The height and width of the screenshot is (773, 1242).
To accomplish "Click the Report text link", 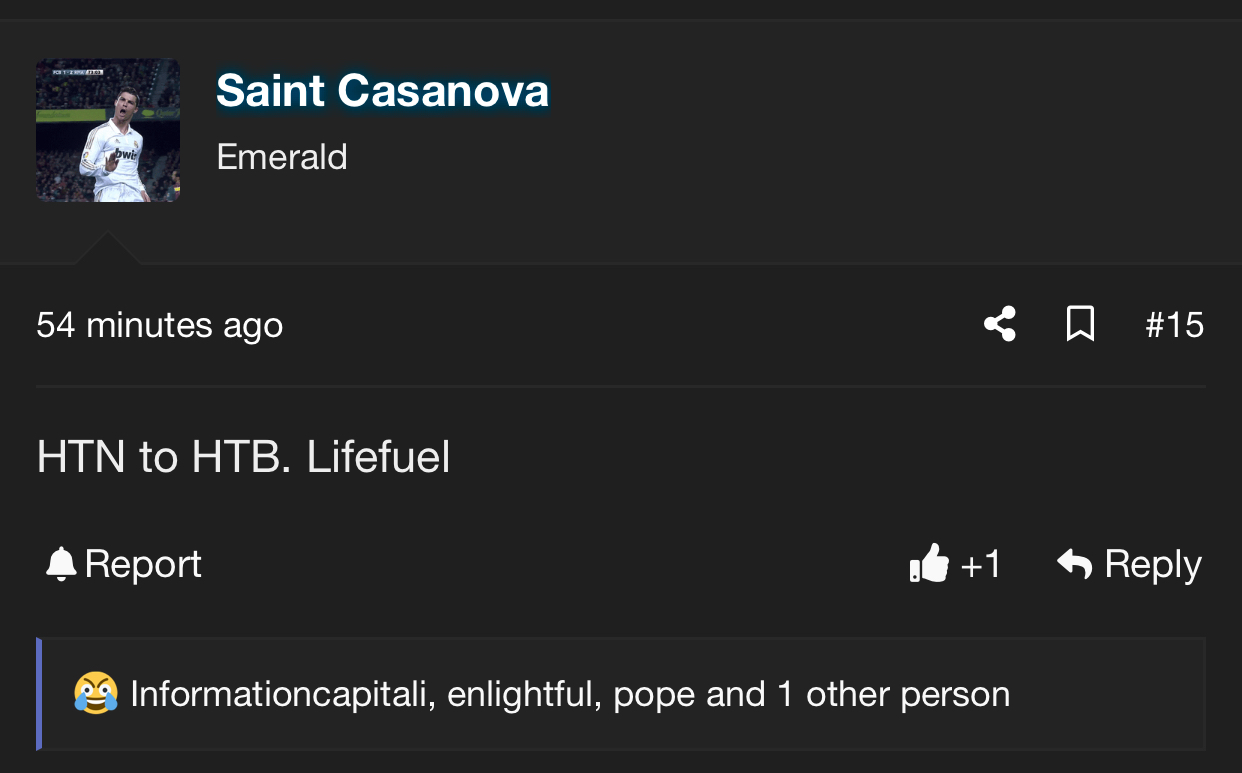I will (143, 564).
